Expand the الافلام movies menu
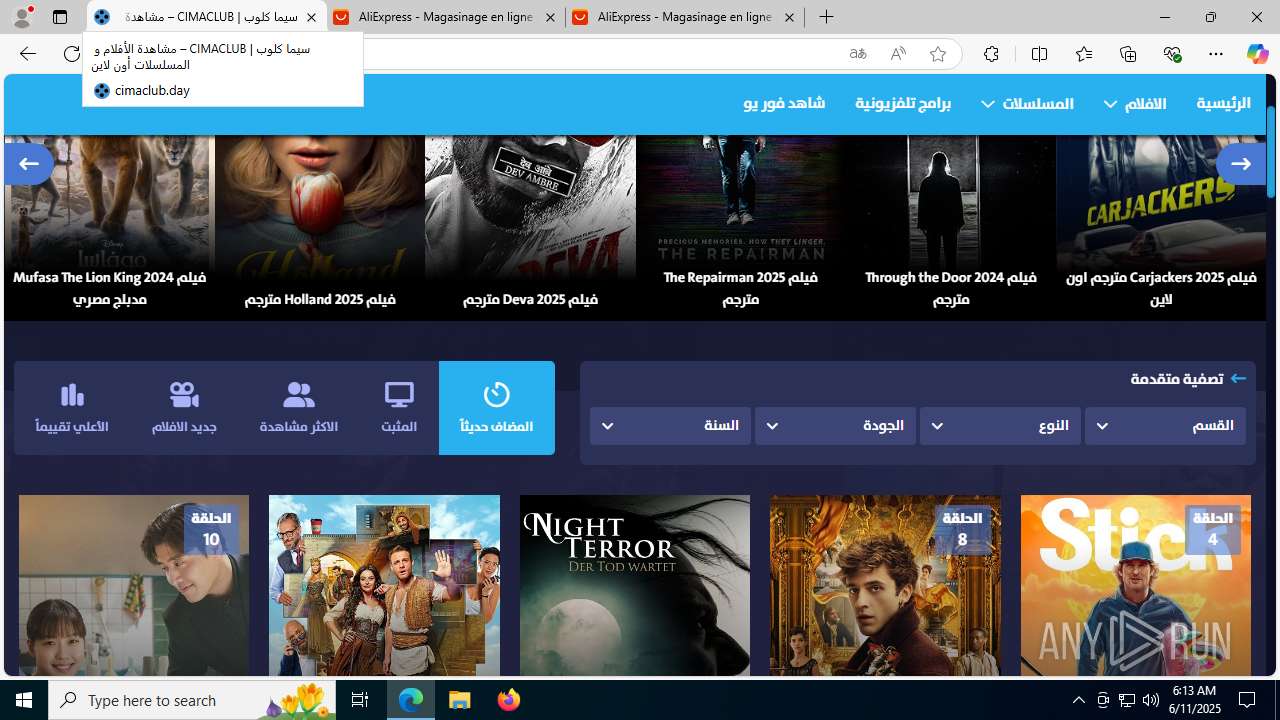 pyautogui.click(x=1134, y=104)
